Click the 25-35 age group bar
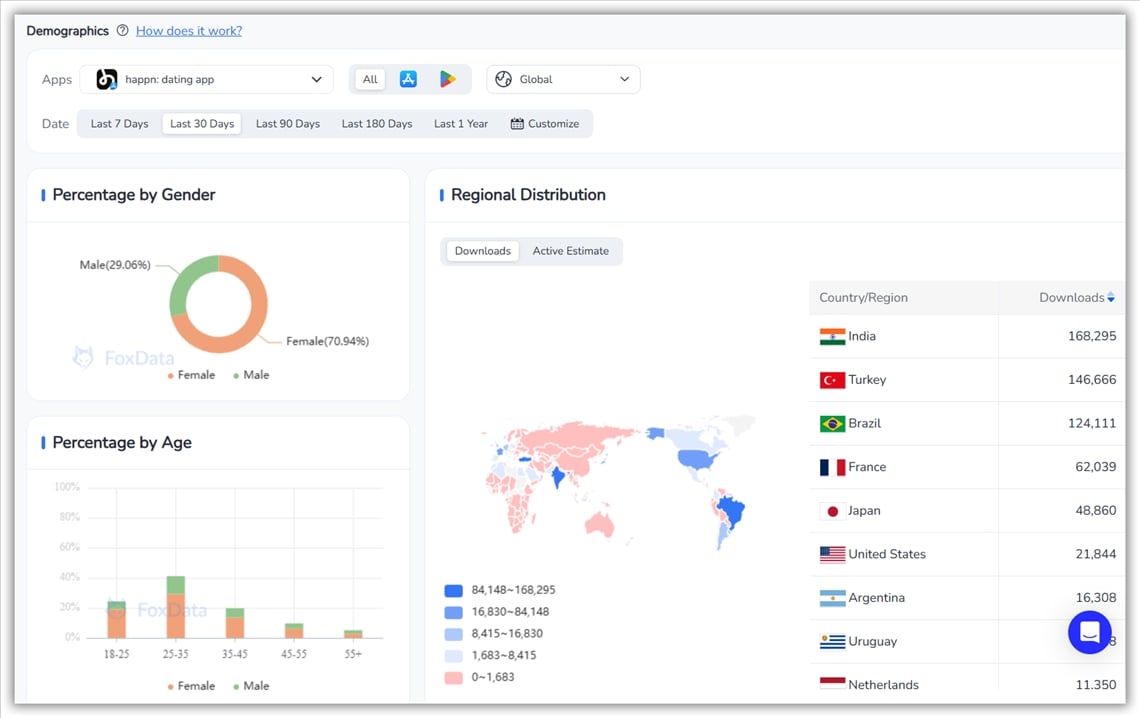 pyautogui.click(x=176, y=607)
